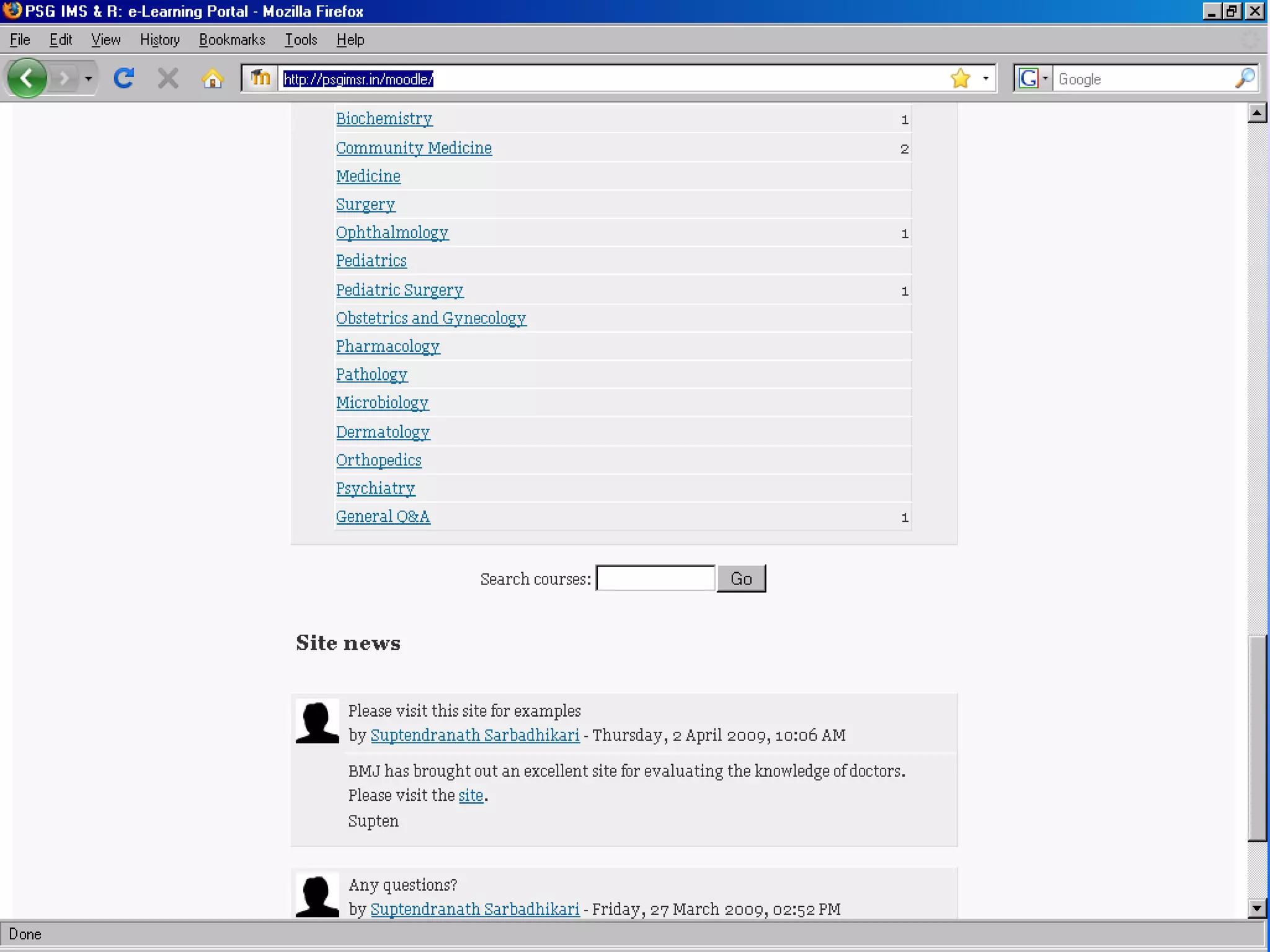Open the back/forward history dropdown arrow
The height and width of the screenshot is (952, 1270).
point(89,79)
